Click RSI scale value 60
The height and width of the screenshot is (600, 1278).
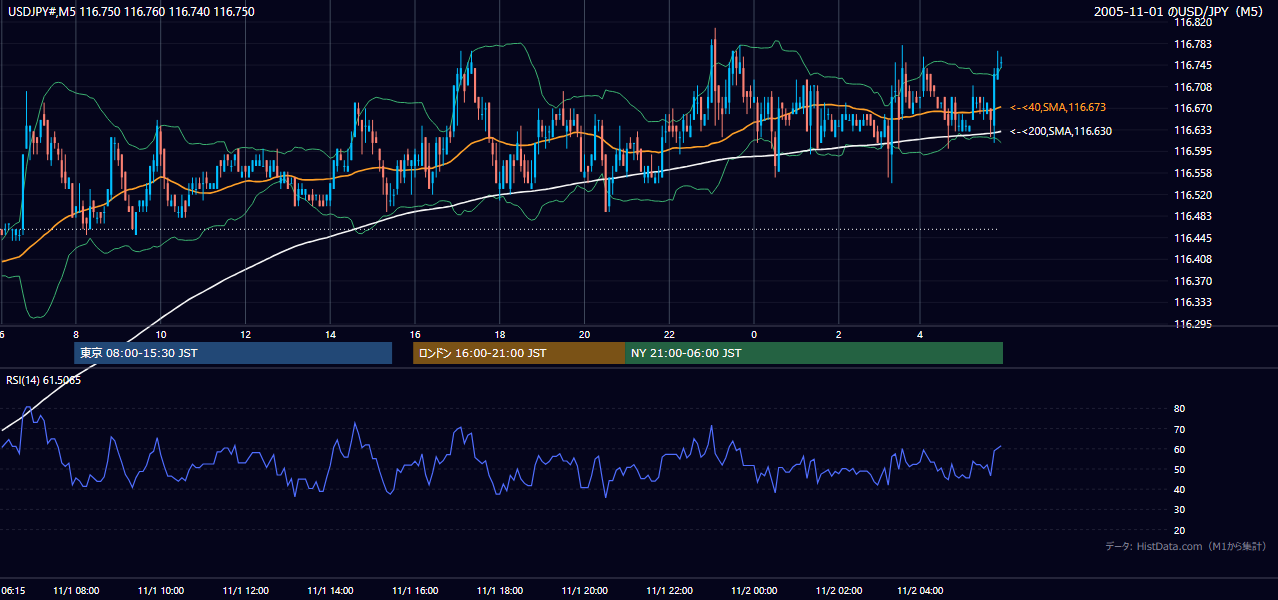coord(1179,449)
